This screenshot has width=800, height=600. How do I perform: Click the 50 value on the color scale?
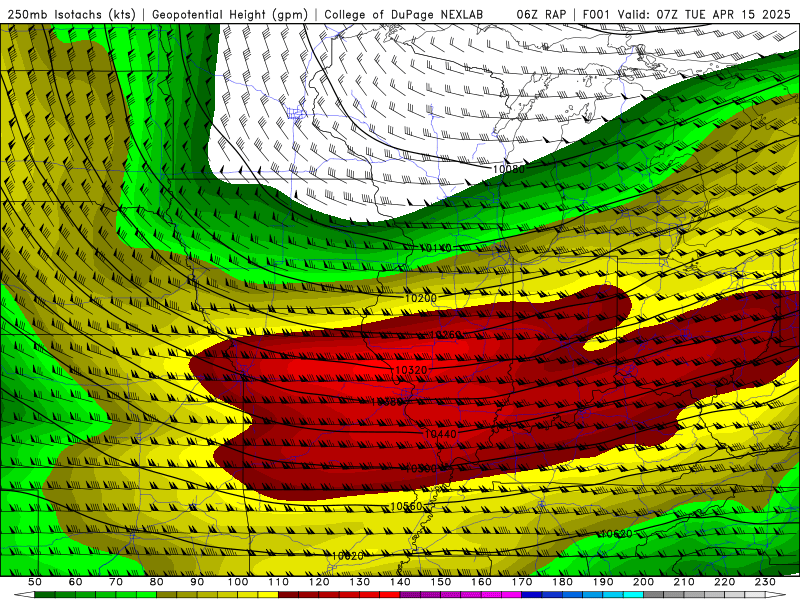(35, 582)
